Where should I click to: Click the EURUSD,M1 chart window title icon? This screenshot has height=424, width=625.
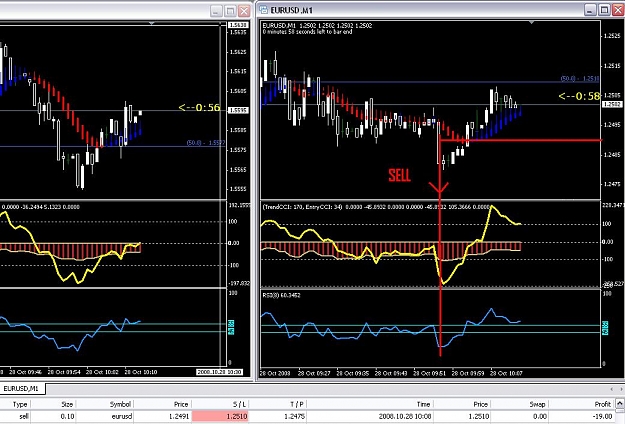264,10
